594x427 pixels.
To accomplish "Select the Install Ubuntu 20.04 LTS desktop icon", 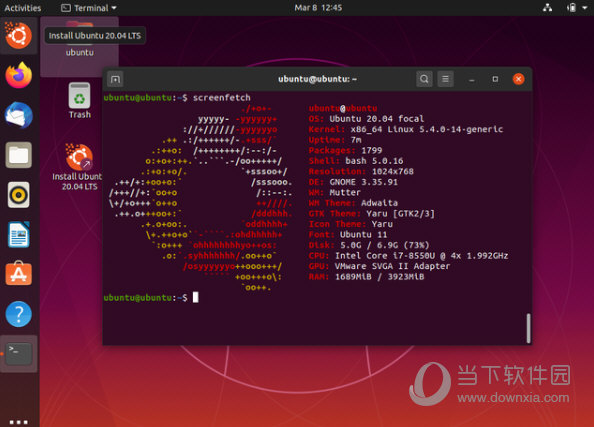I will 78,167.
